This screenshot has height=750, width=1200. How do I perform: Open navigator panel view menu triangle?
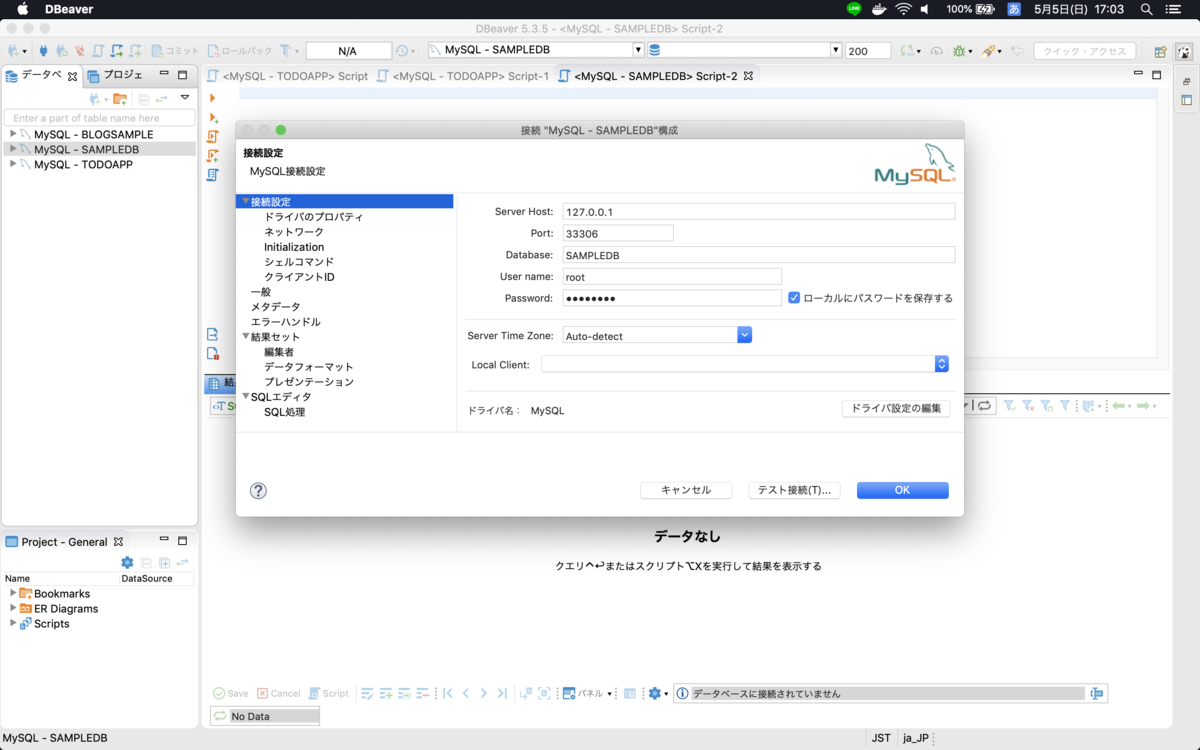point(185,98)
